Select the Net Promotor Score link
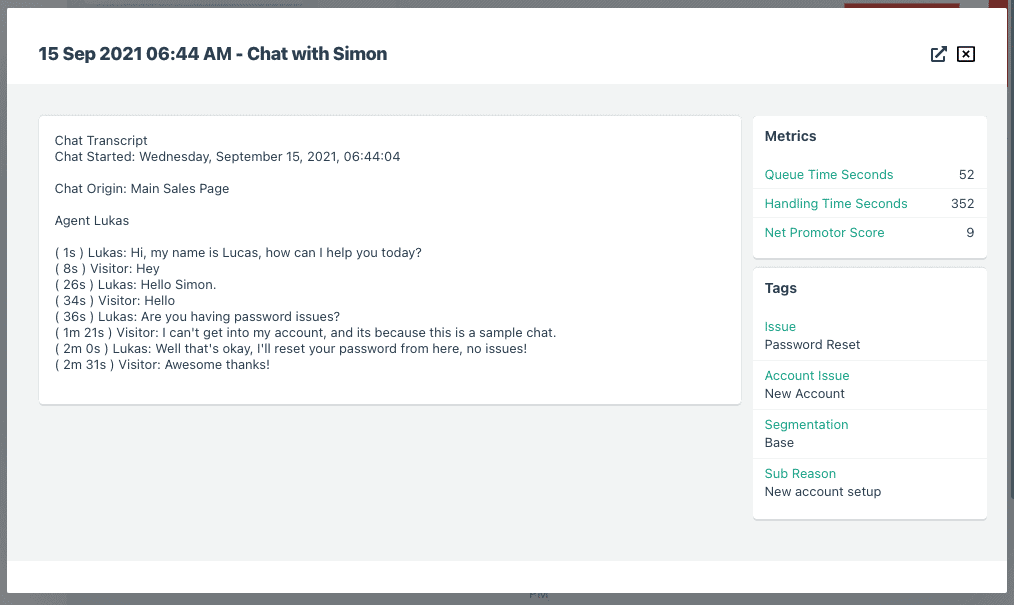This screenshot has height=605, width=1014. coord(824,233)
